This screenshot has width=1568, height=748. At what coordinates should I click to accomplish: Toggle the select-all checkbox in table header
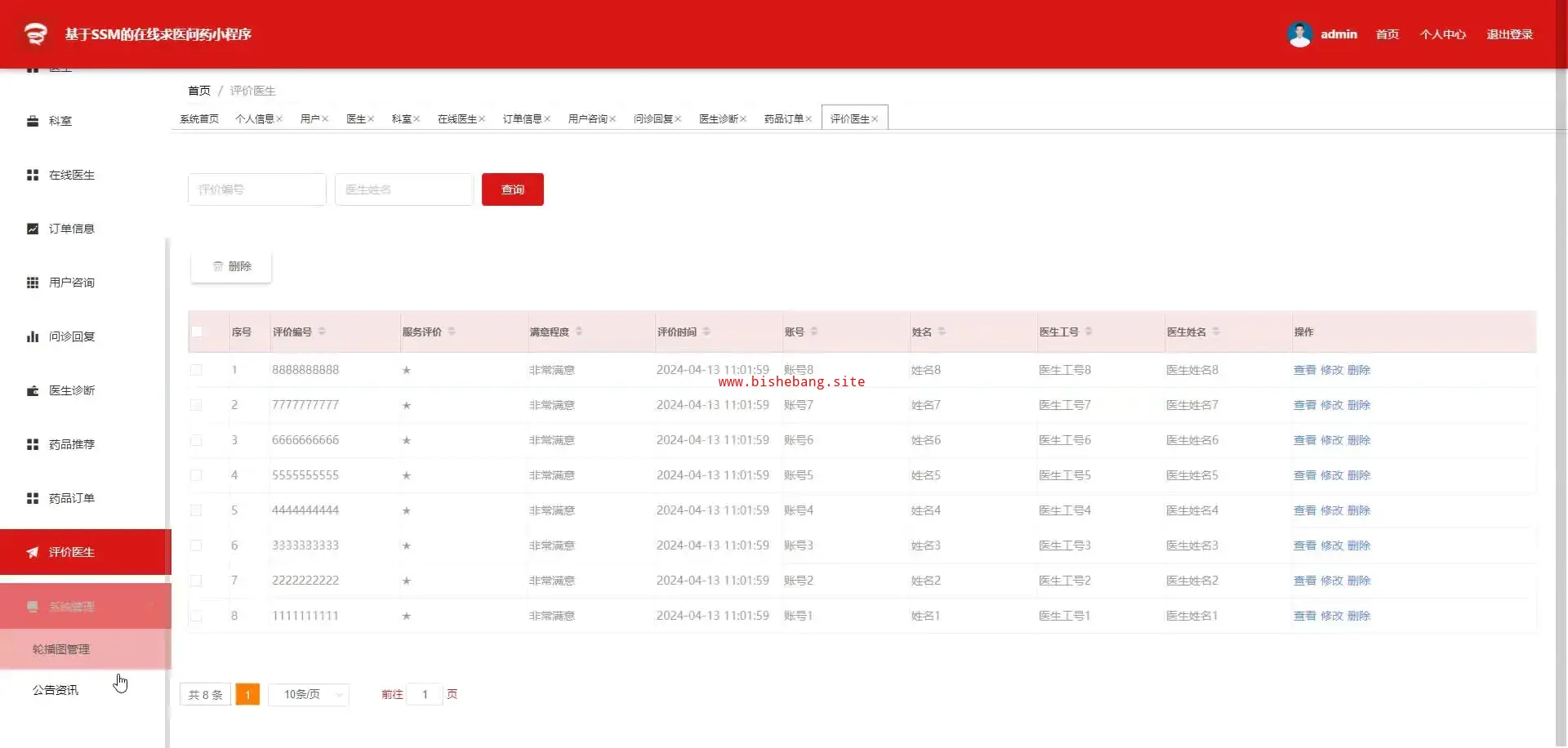197,332
